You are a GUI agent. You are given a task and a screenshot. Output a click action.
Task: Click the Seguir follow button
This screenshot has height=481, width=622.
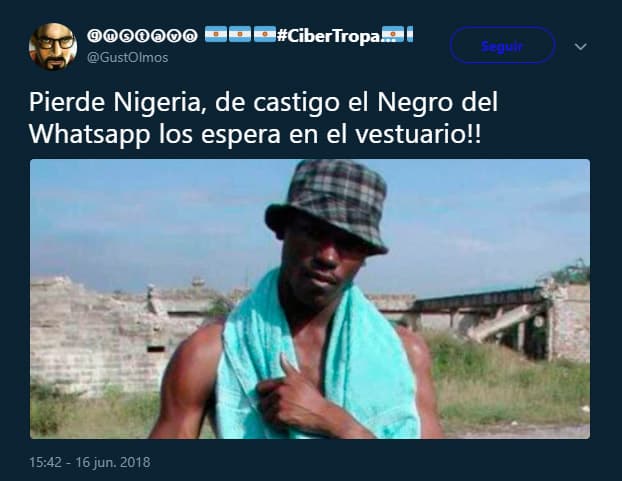502,46
